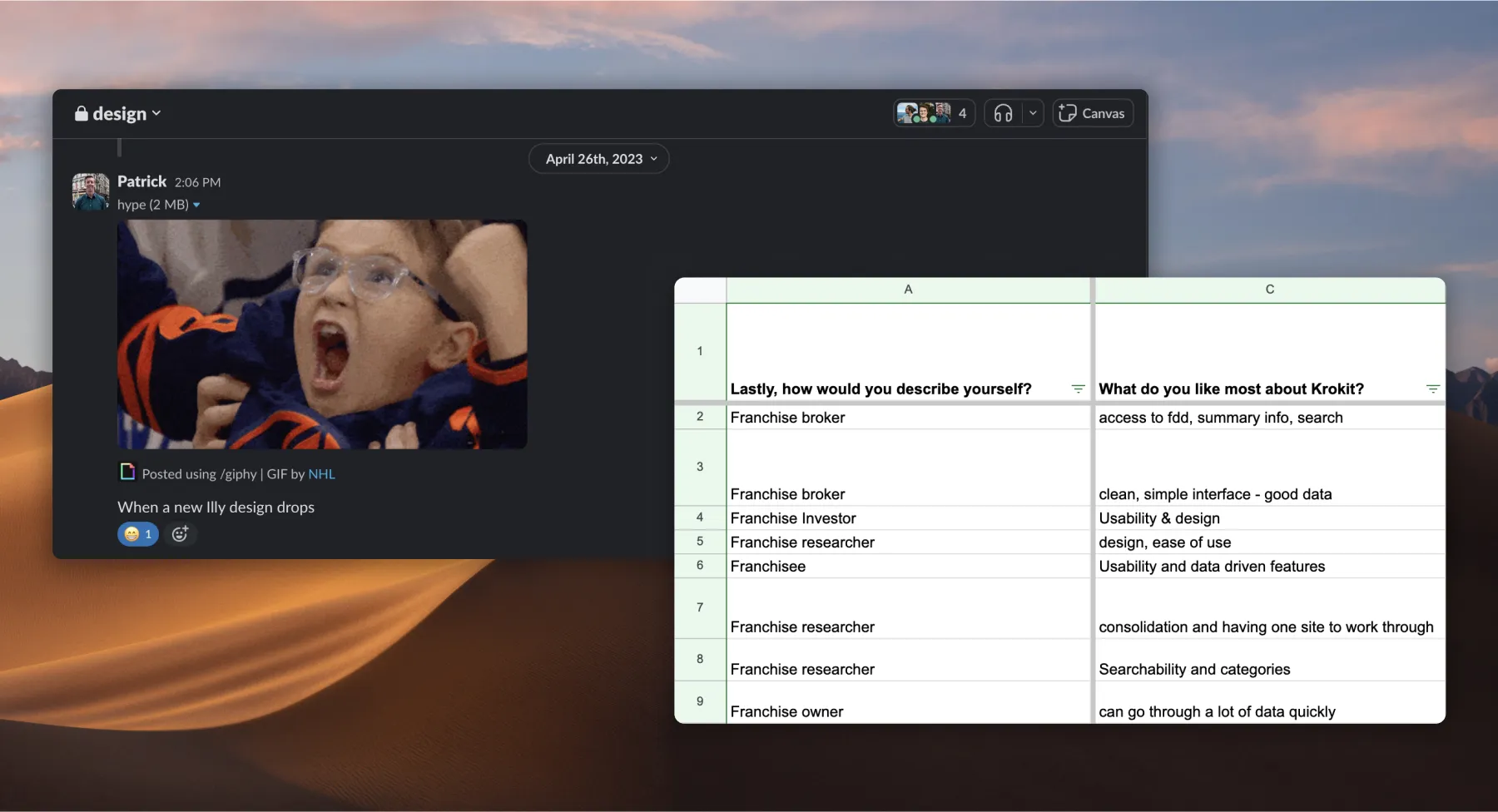Open the hype GIF image

click(322, 334)
